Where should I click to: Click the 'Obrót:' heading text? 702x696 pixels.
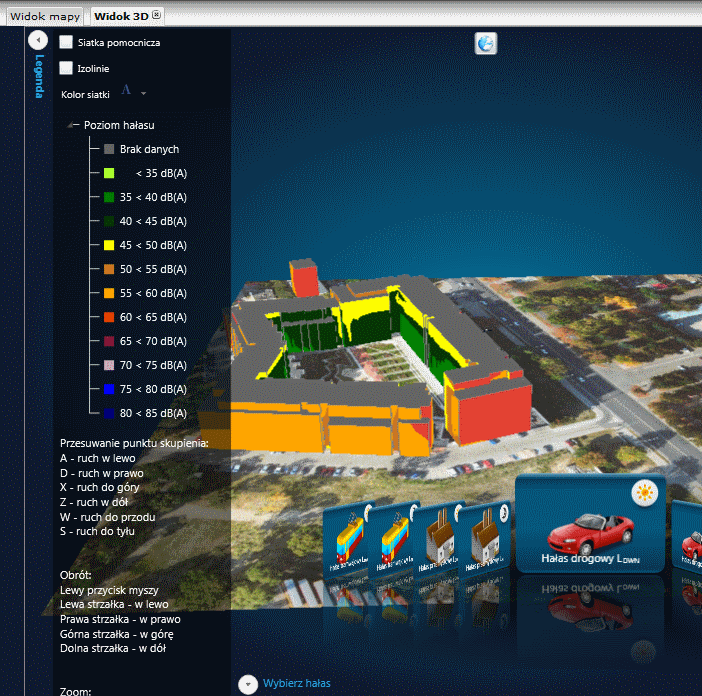pyautogui.click(x=75, y=575)
